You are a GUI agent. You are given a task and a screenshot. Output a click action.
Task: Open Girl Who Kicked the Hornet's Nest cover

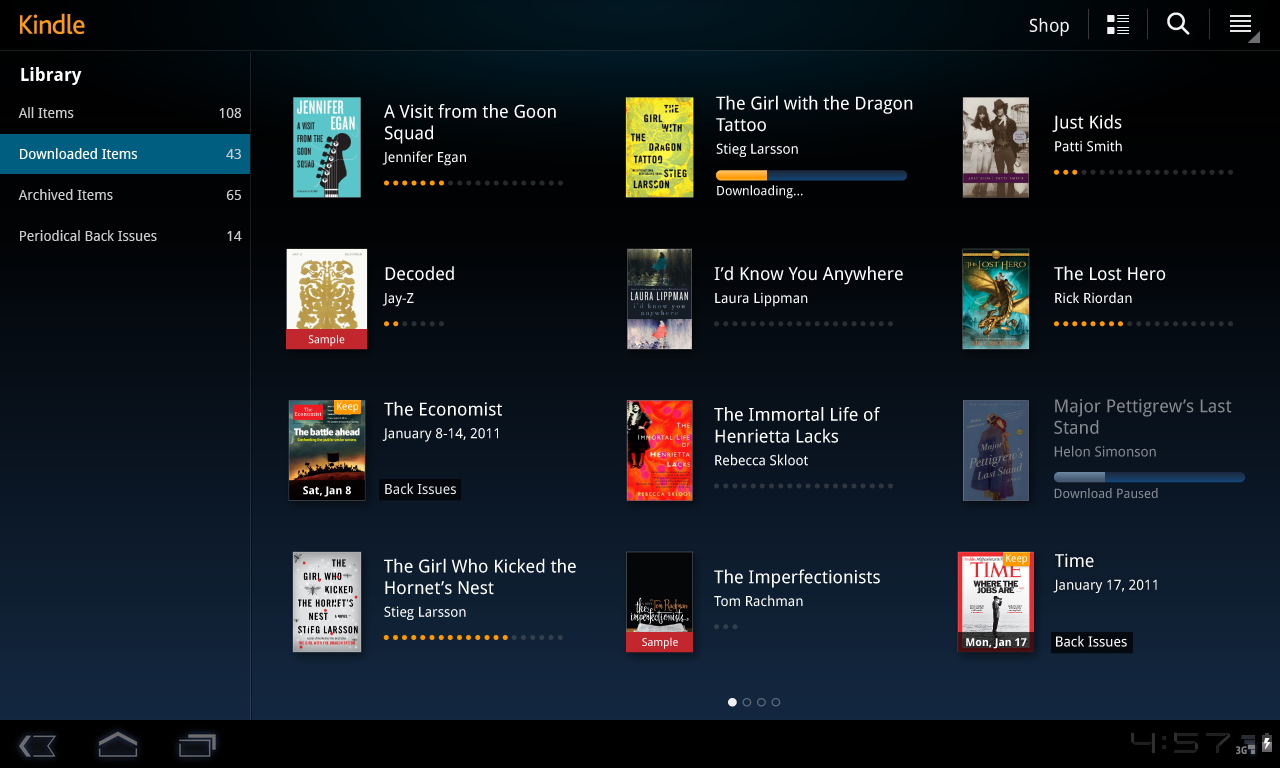[x=327, y=602]
